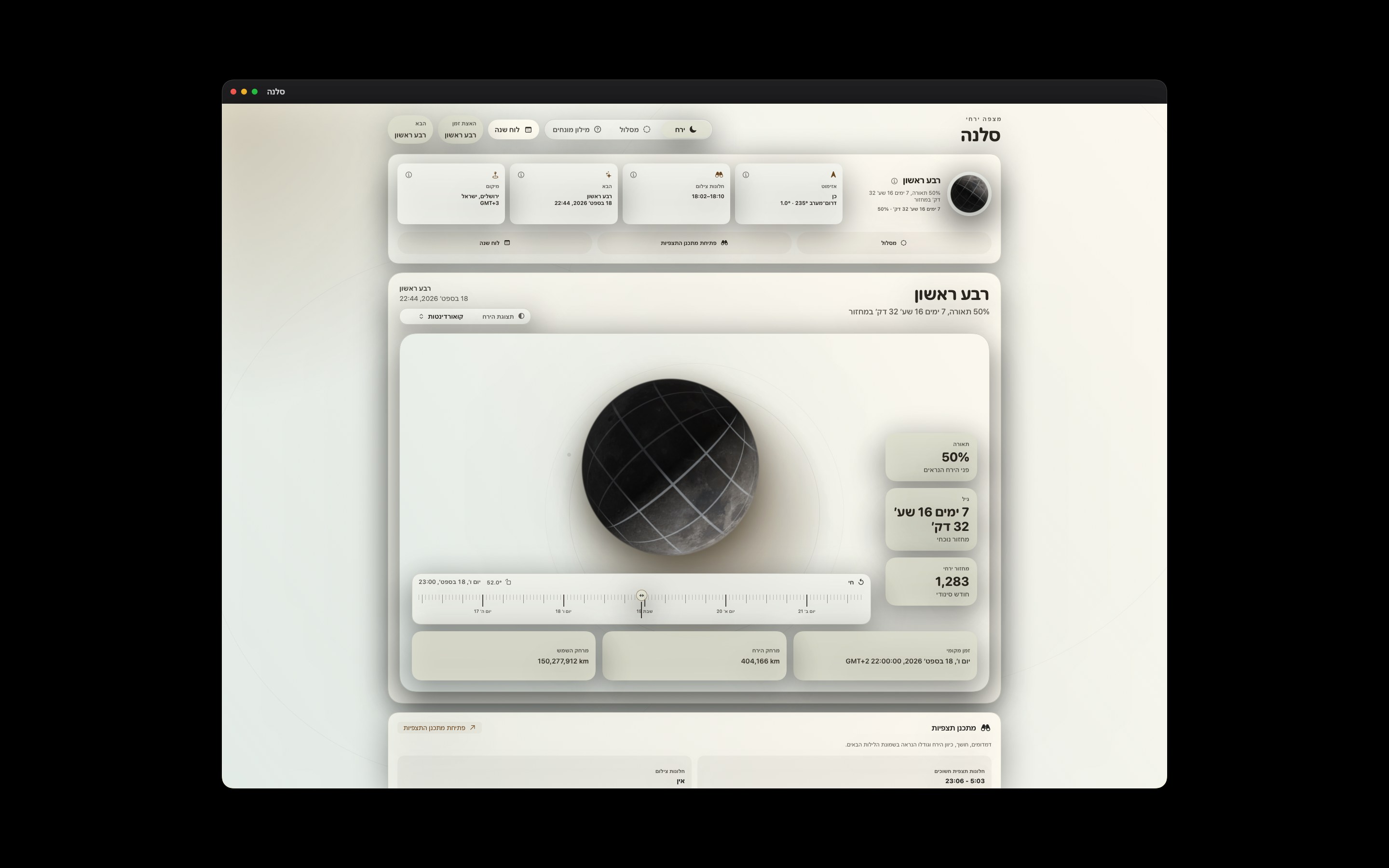Switch to the מסלול tab
This screenshot has width=1389, height=868.
[635, 130]
